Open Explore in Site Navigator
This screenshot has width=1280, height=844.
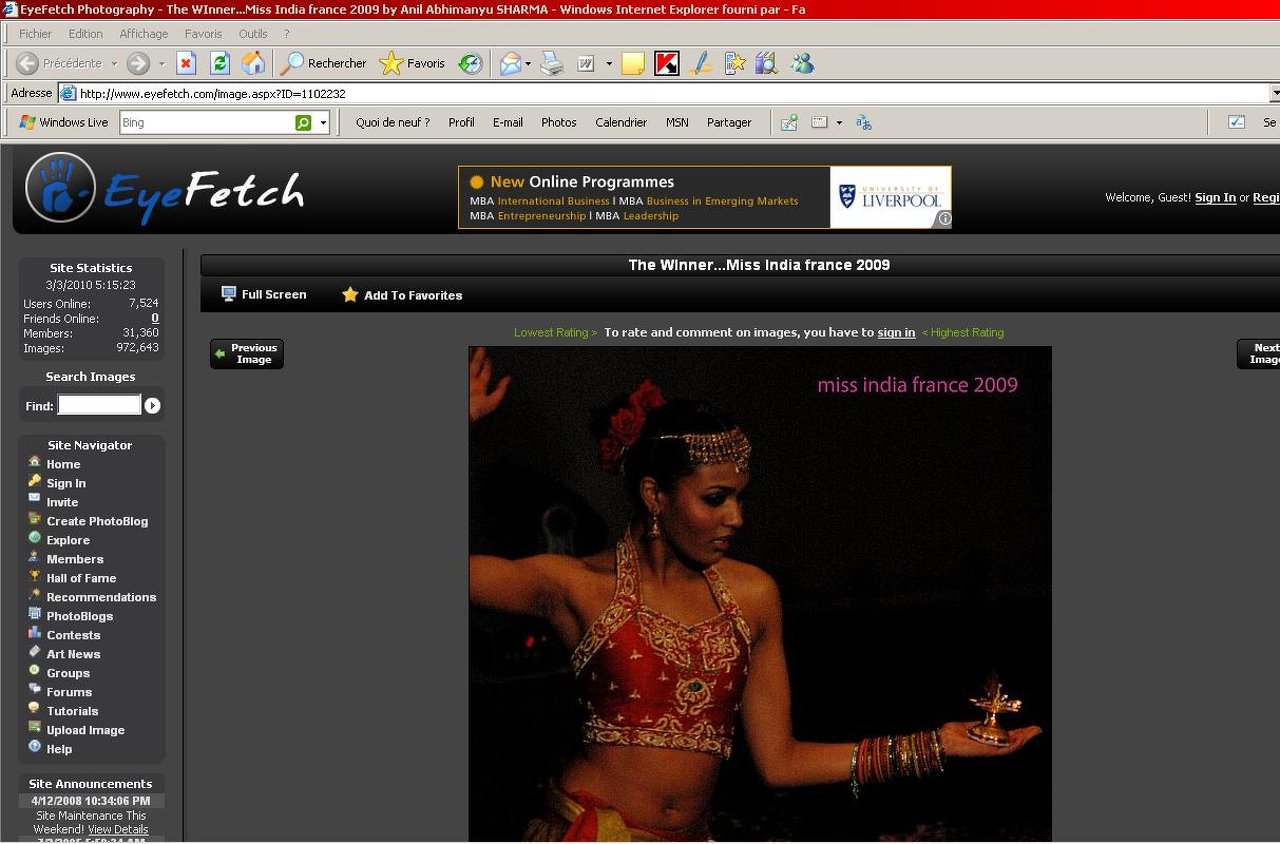(x=68, y=540)
